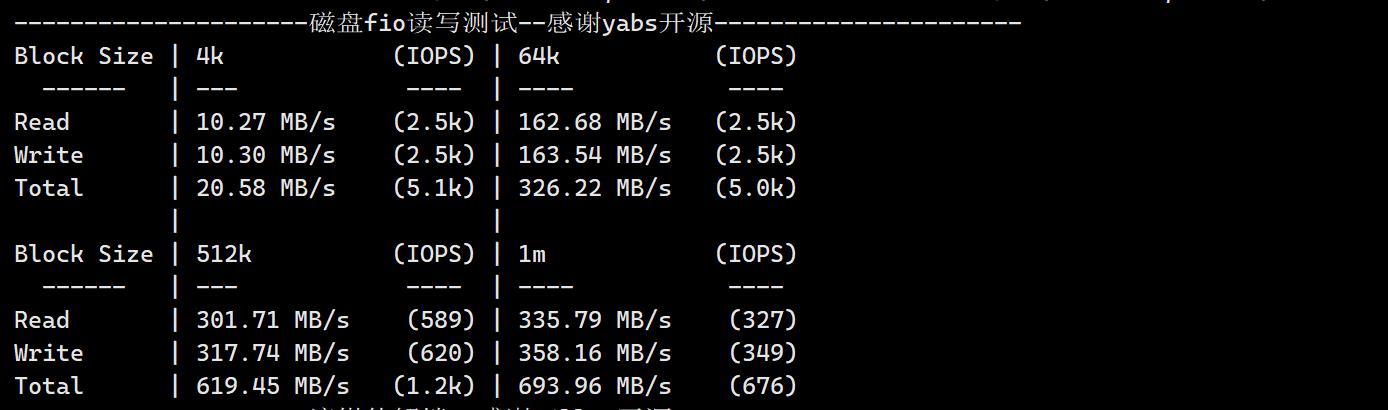
Task: Select the 10.27 MB/s read speed value
Action: pyautogui.click(x=266, y=122)
